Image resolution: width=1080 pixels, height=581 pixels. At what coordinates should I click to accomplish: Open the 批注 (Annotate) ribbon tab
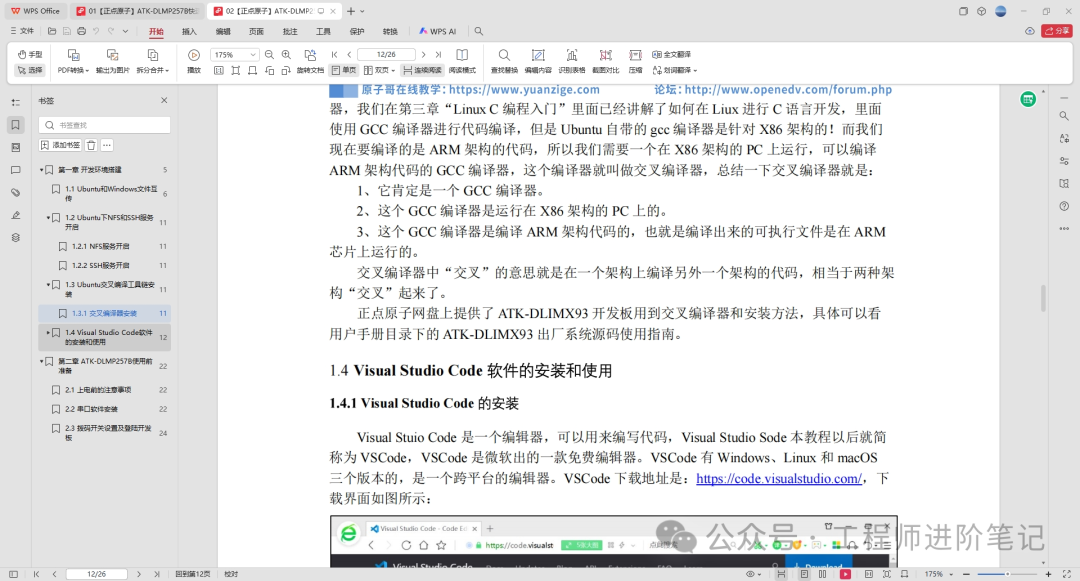(x=290, y=31)
